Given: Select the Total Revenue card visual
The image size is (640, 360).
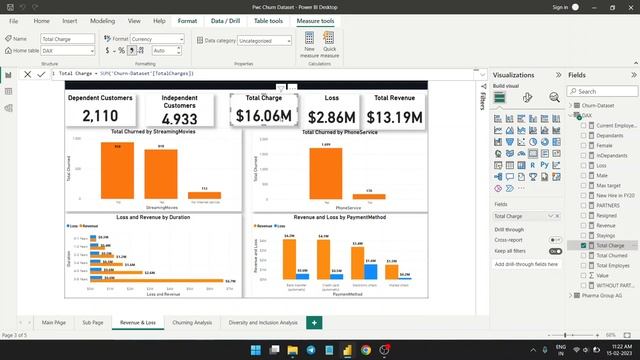Looking at the screenshot, I should click(x=394, y=111).
